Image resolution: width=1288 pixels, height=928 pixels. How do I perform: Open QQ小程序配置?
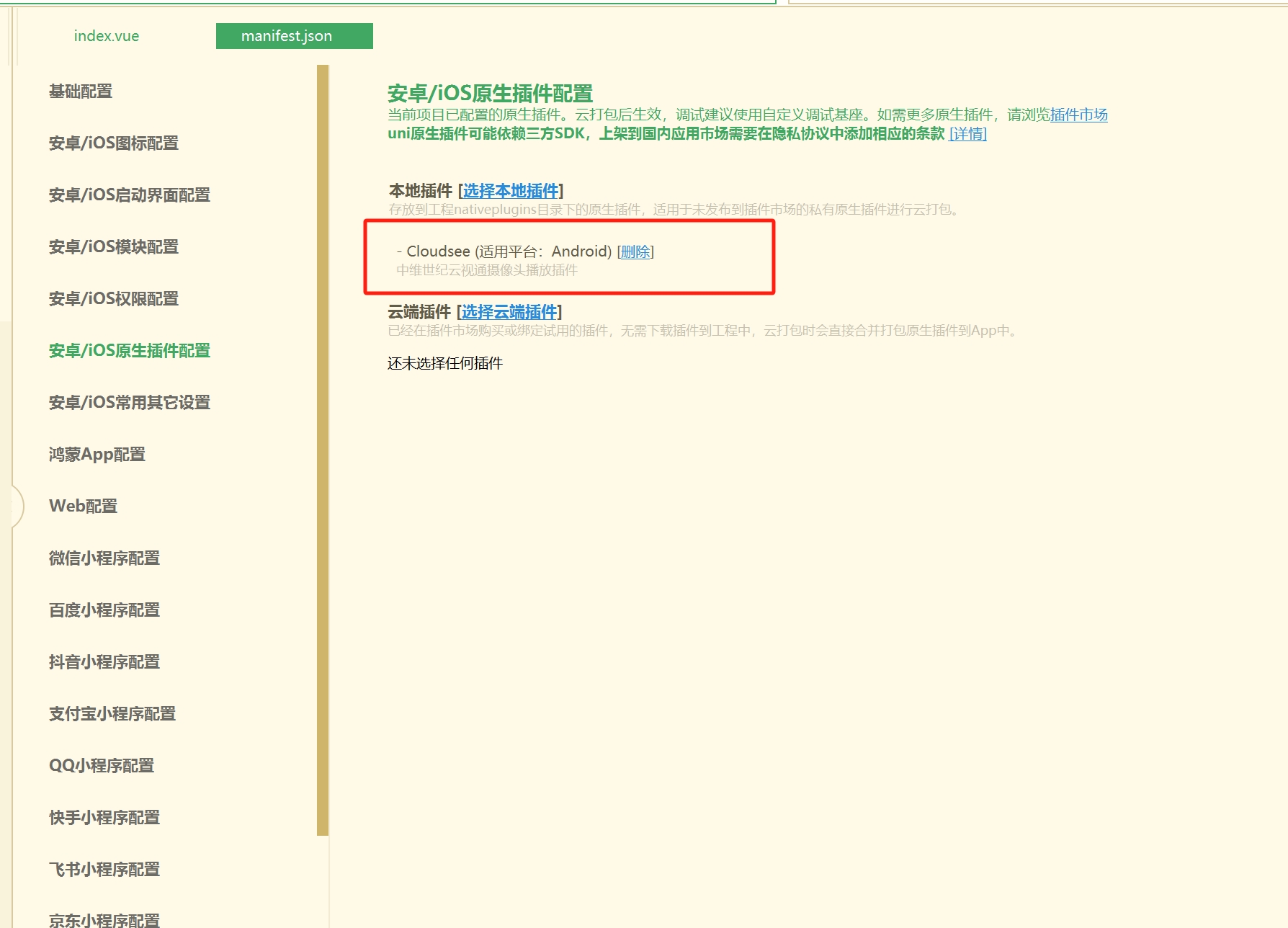102,766
